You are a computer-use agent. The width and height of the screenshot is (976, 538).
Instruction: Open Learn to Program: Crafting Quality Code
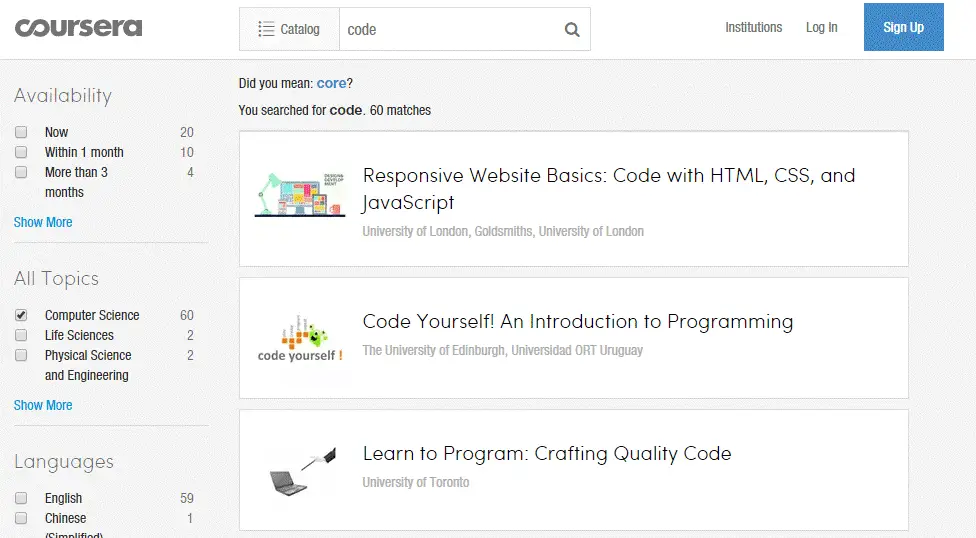[547, 453]
